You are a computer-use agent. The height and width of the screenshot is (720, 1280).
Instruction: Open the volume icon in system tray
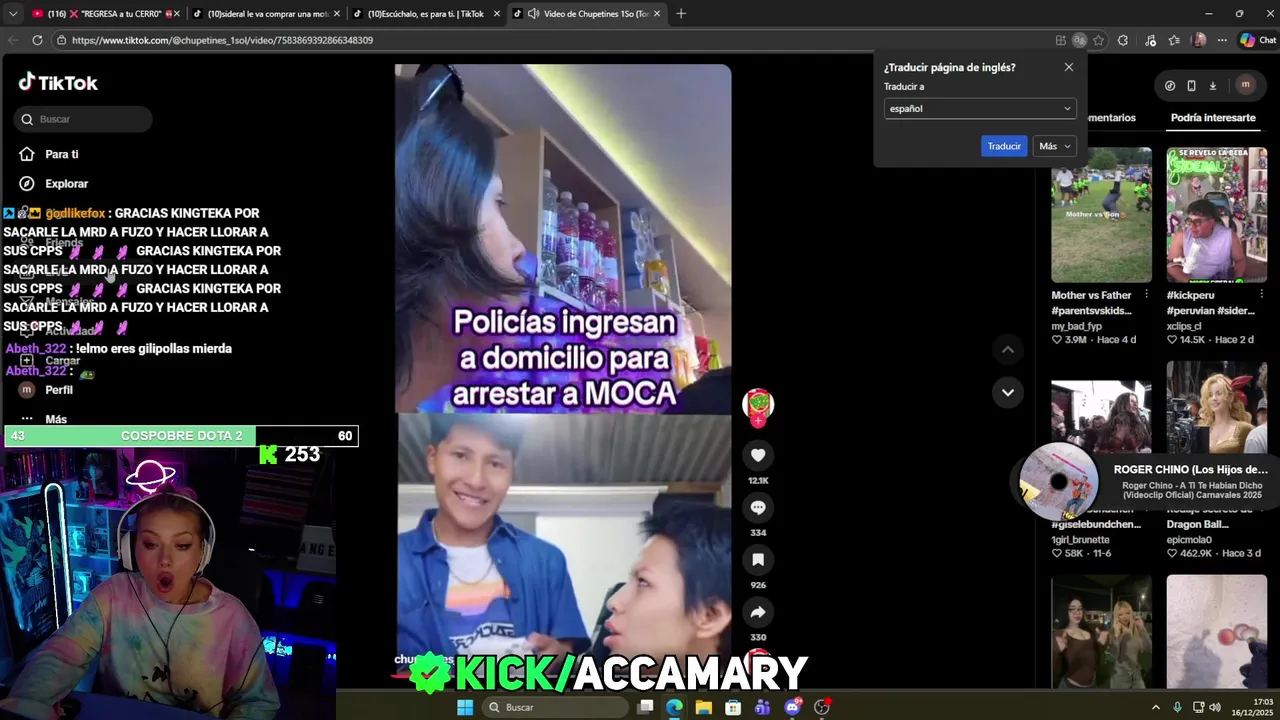(1215, 707)
